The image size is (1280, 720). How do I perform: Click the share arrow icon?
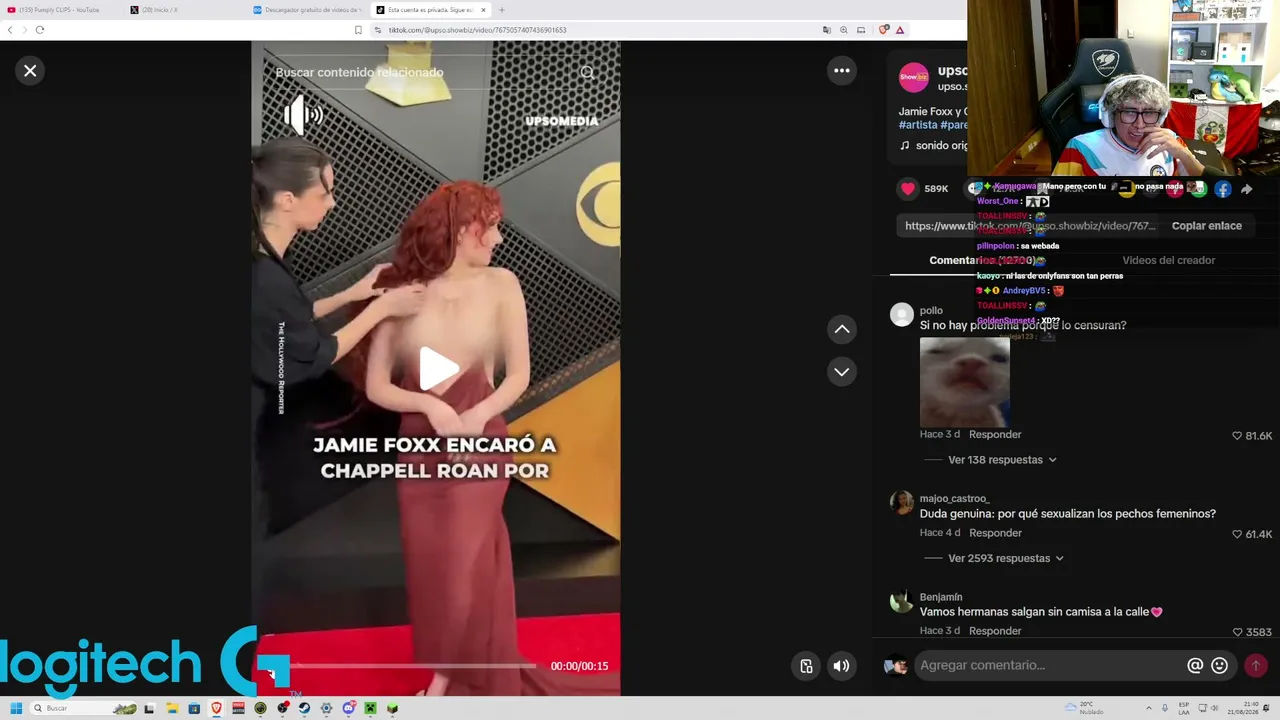click(1247, 189)
